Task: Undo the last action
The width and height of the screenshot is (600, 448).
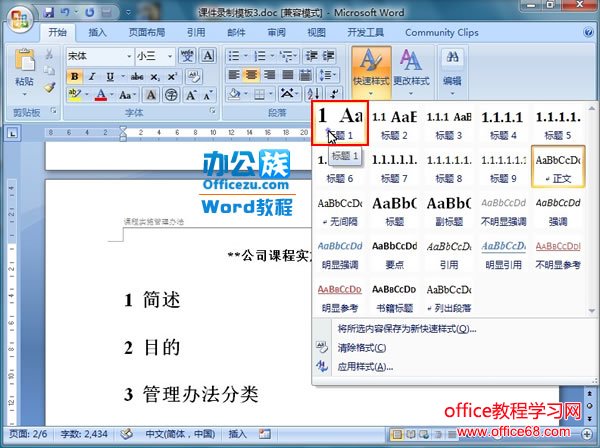Action: (x=65, y=13)
